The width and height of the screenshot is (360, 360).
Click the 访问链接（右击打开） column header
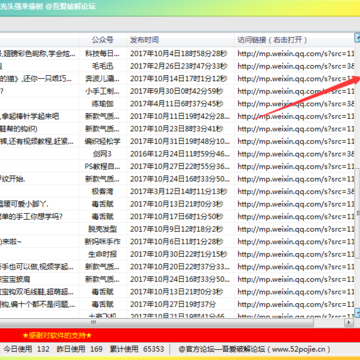tap(294, 40)
